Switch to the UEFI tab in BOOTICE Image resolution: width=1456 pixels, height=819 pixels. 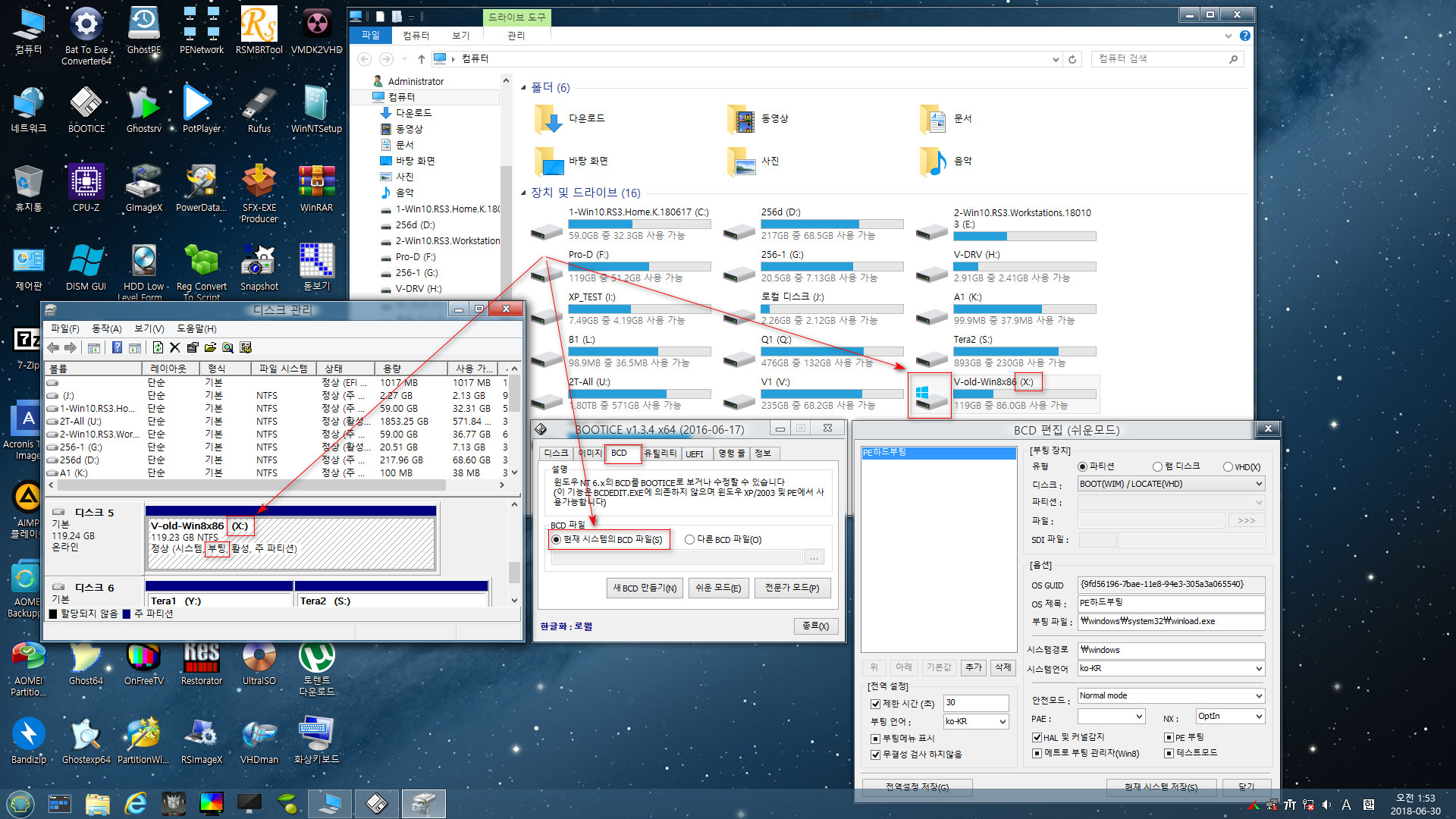pos(695,453)
